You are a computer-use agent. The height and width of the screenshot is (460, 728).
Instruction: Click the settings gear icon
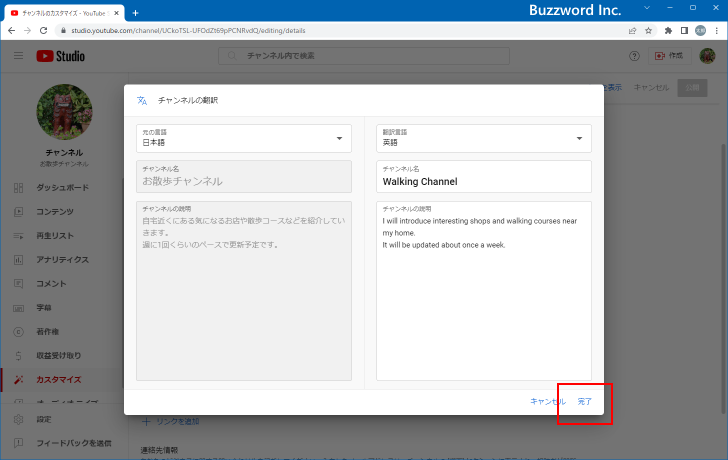[19, 420]
